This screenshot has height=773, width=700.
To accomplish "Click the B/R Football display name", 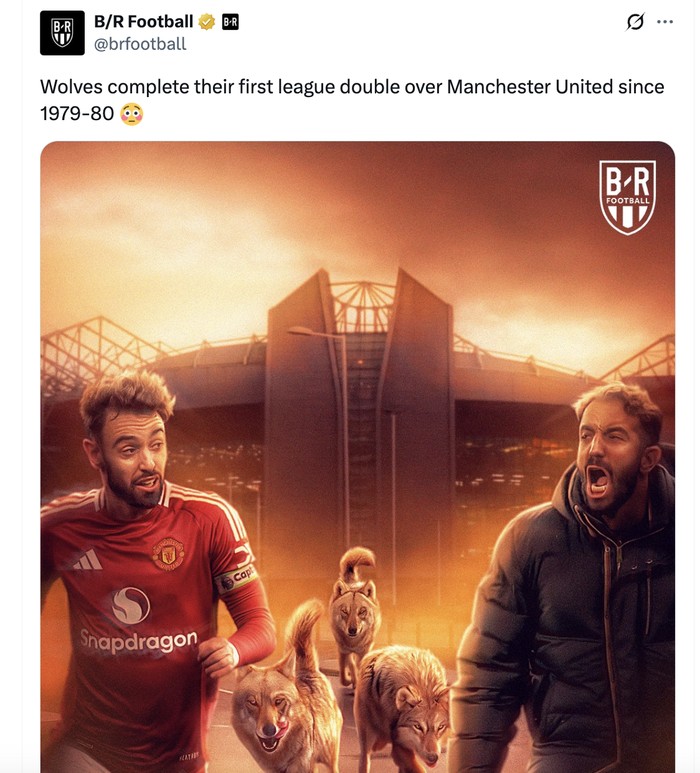I will click(x=143, y=22).
